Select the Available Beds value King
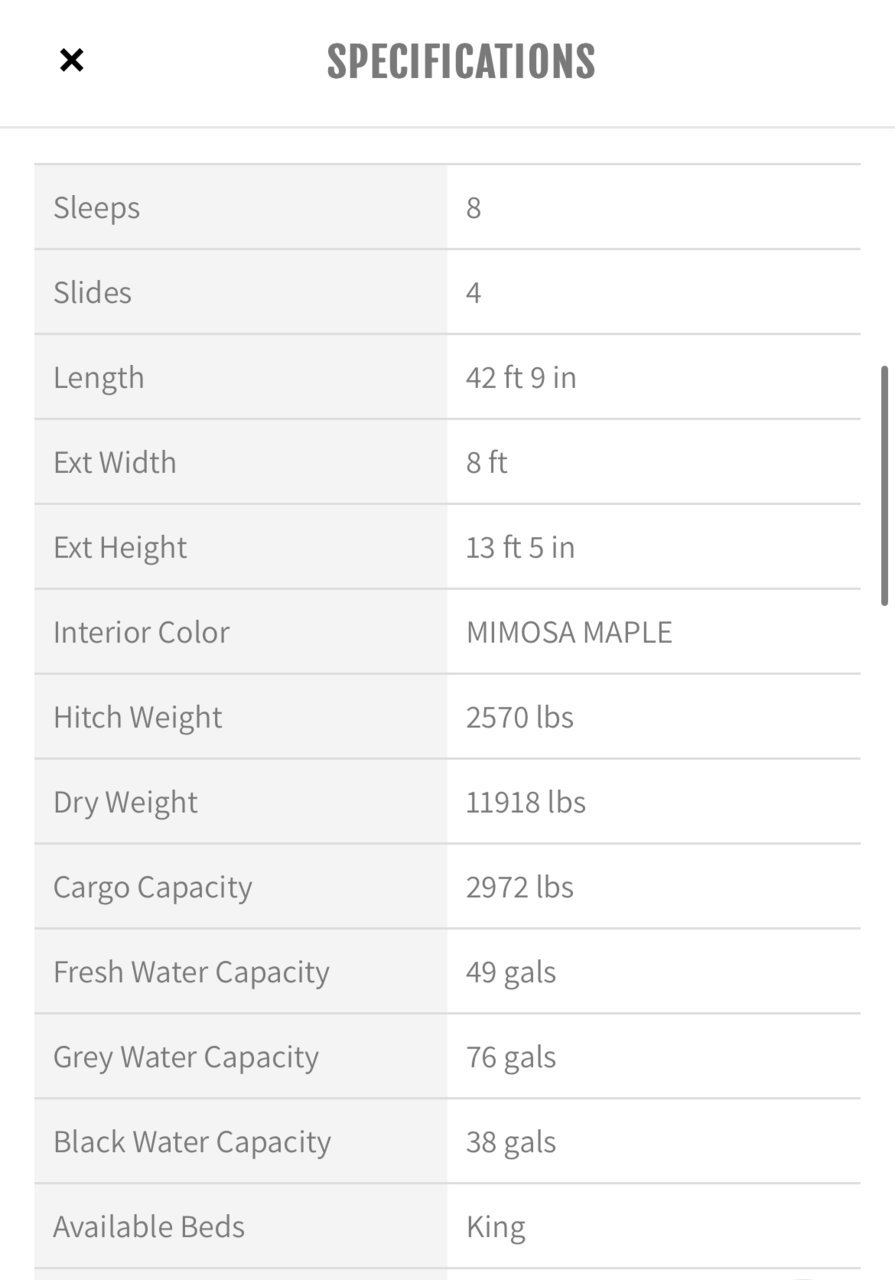895x1280 pixels. pos(496,1228)
